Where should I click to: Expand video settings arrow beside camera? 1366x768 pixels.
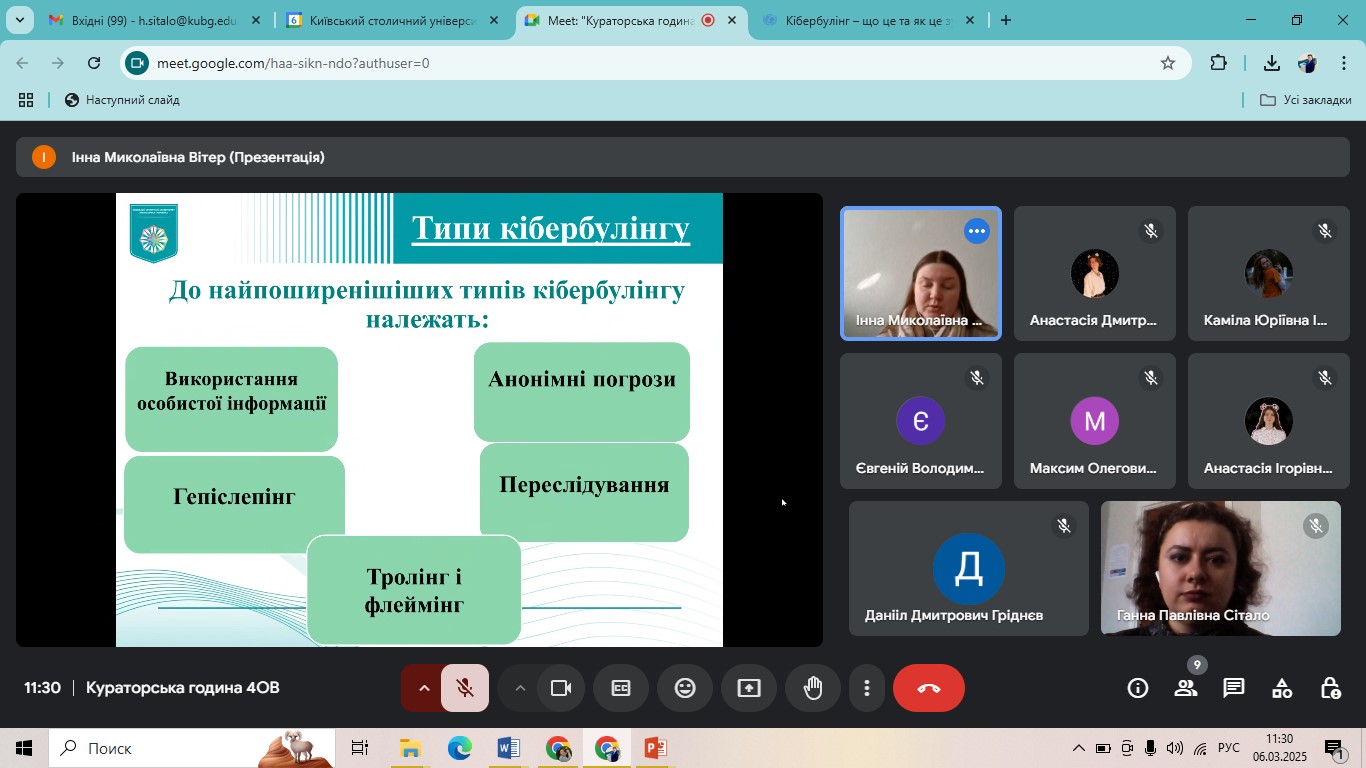[x=519, y=688]
